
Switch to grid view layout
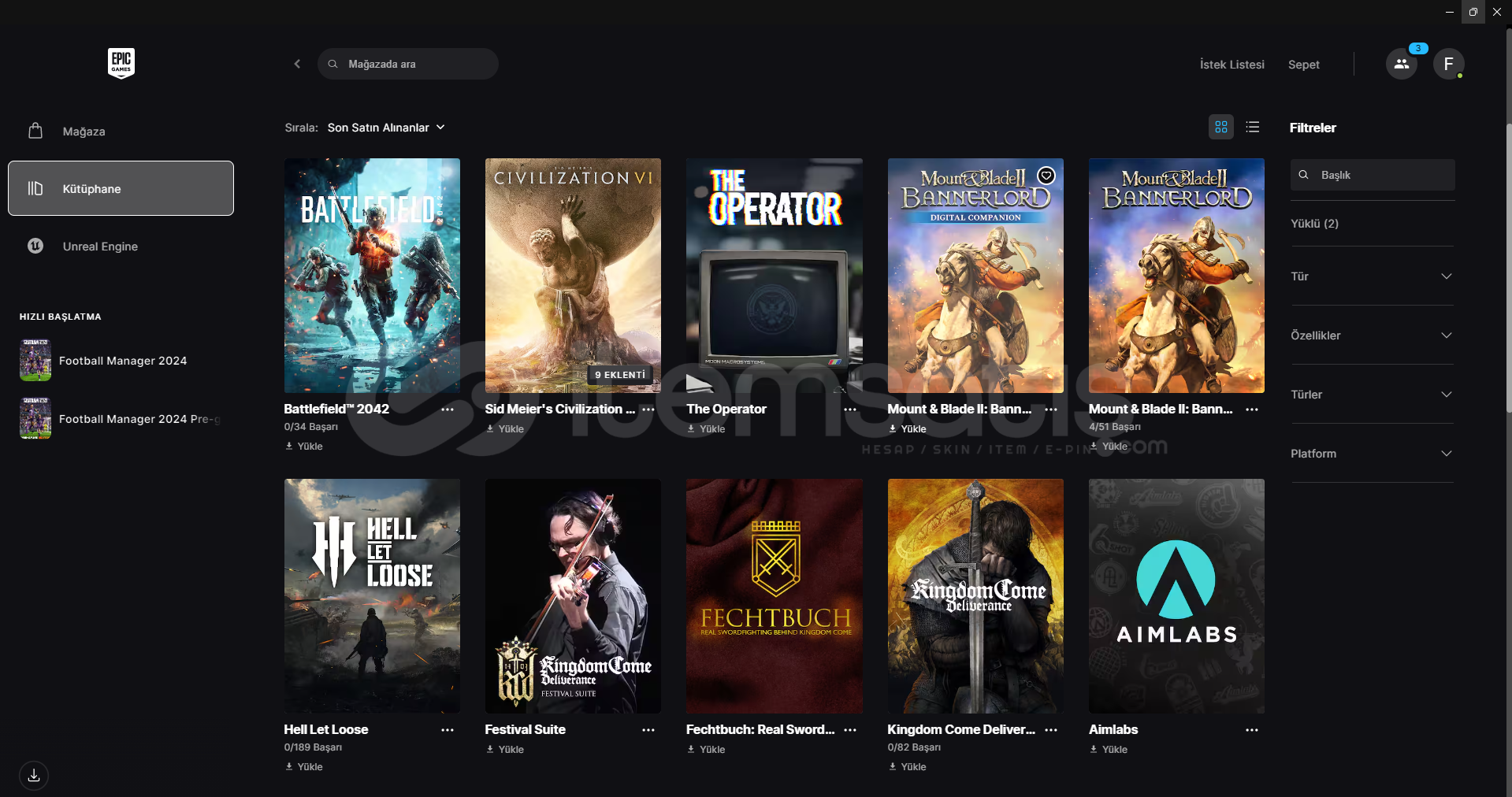(x=1221, y=127)
